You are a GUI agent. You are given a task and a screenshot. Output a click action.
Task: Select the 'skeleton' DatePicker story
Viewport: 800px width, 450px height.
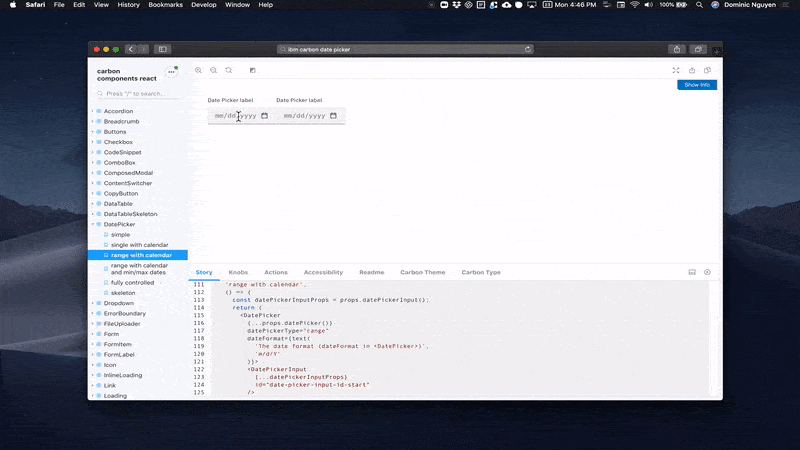pyautogui.click(x=123, y=293)
